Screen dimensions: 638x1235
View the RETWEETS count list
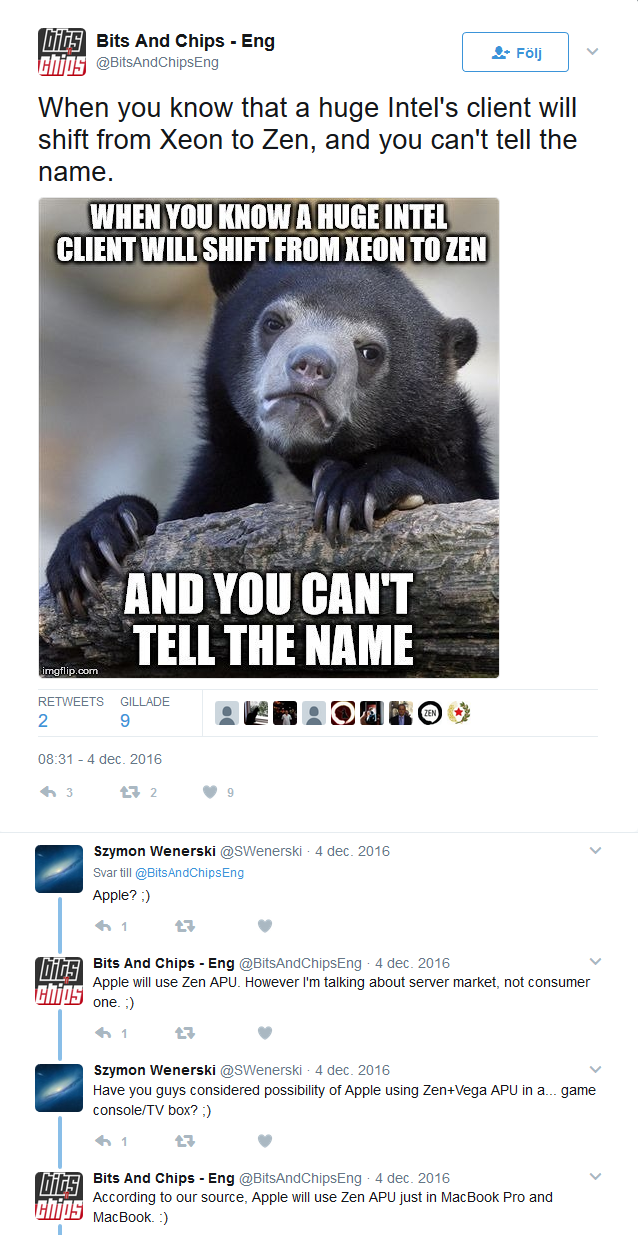click(70, 711)
